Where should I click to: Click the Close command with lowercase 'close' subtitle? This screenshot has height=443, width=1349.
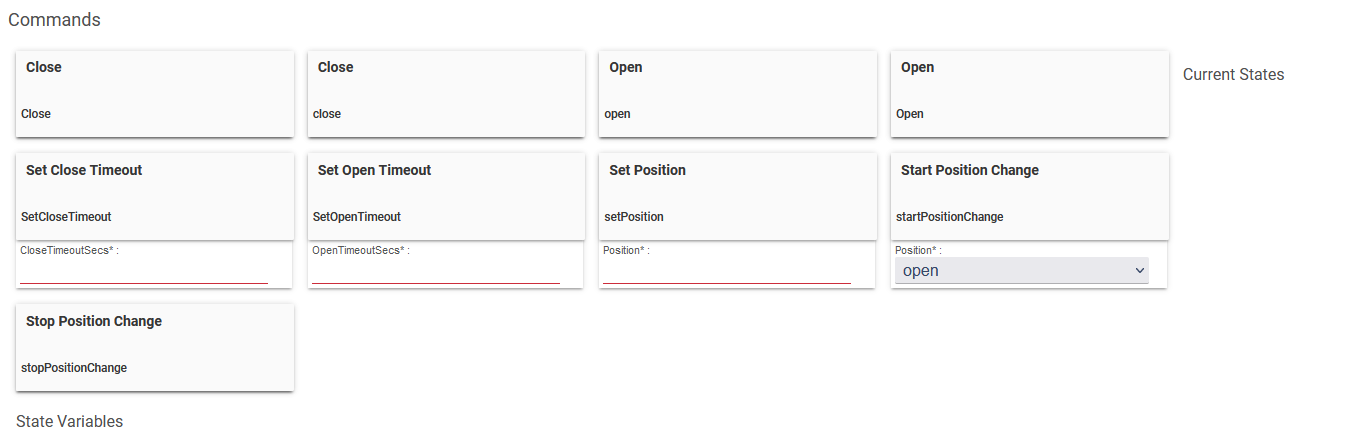point(446,93)
